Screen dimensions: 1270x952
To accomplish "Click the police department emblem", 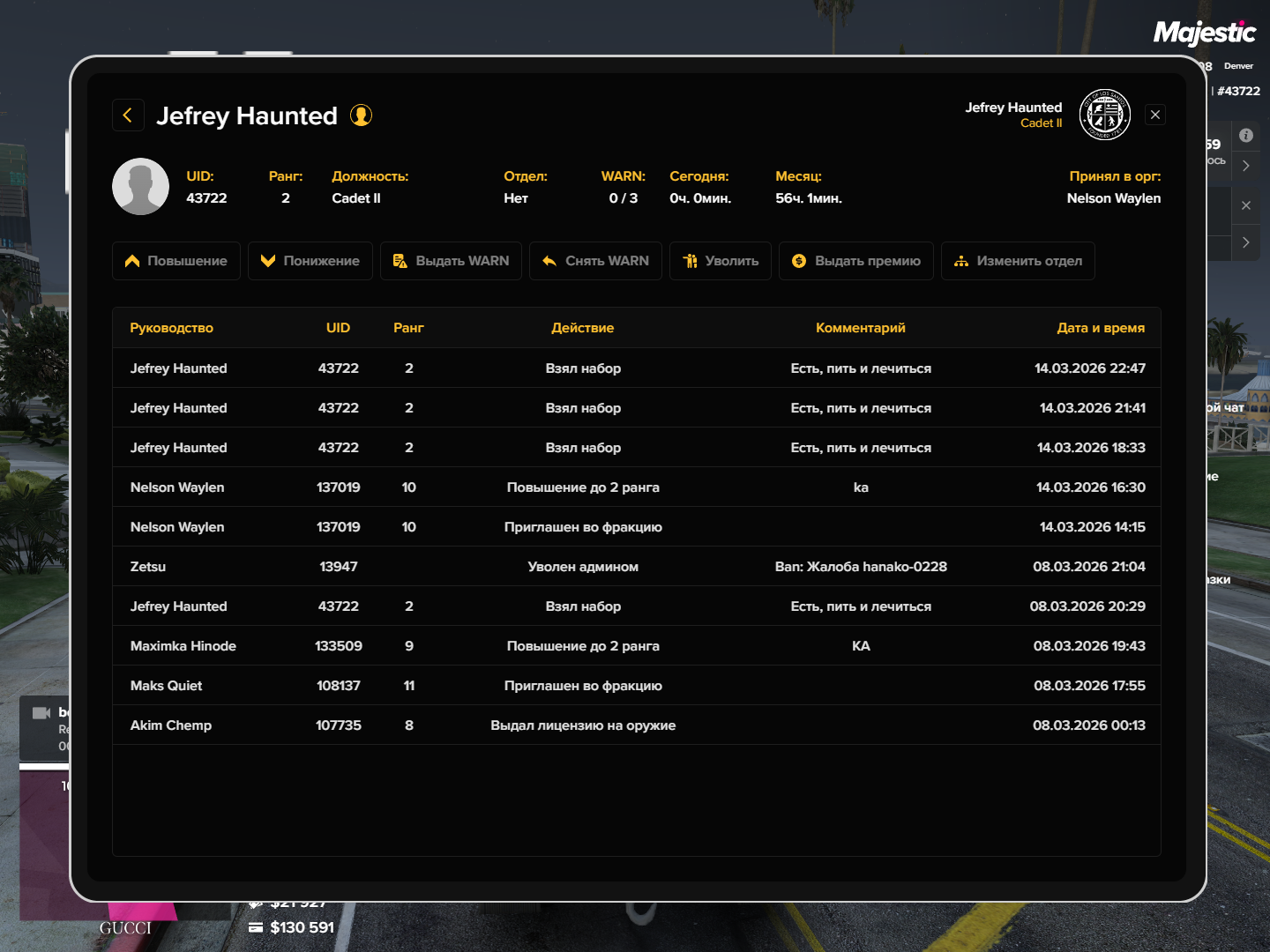I will [1105, 115].
